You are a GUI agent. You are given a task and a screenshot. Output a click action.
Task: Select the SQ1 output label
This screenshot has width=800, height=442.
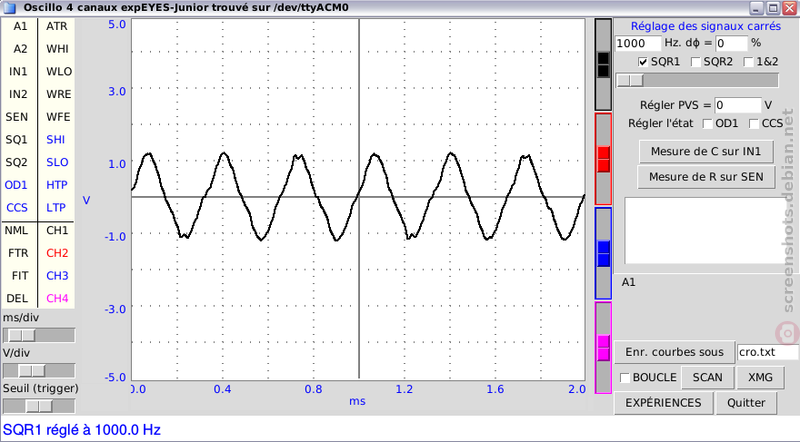pos(16,140)
